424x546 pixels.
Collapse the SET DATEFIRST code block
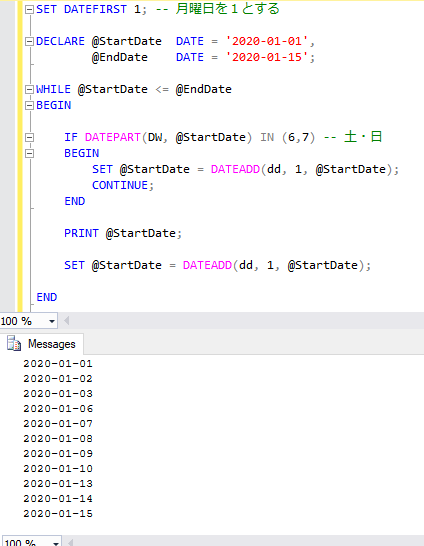[x=30, y=10]
